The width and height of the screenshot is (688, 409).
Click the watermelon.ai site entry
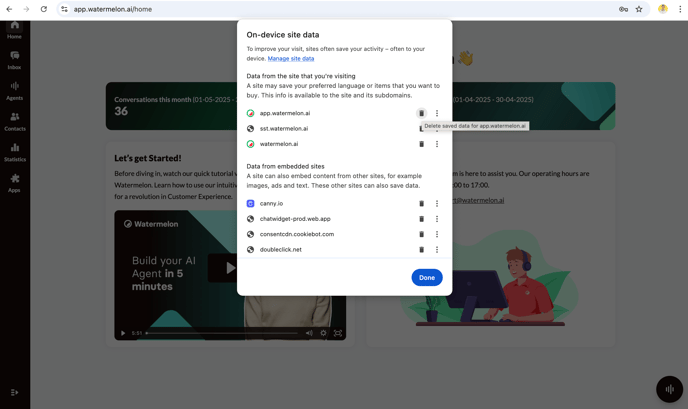pos(279,144)
